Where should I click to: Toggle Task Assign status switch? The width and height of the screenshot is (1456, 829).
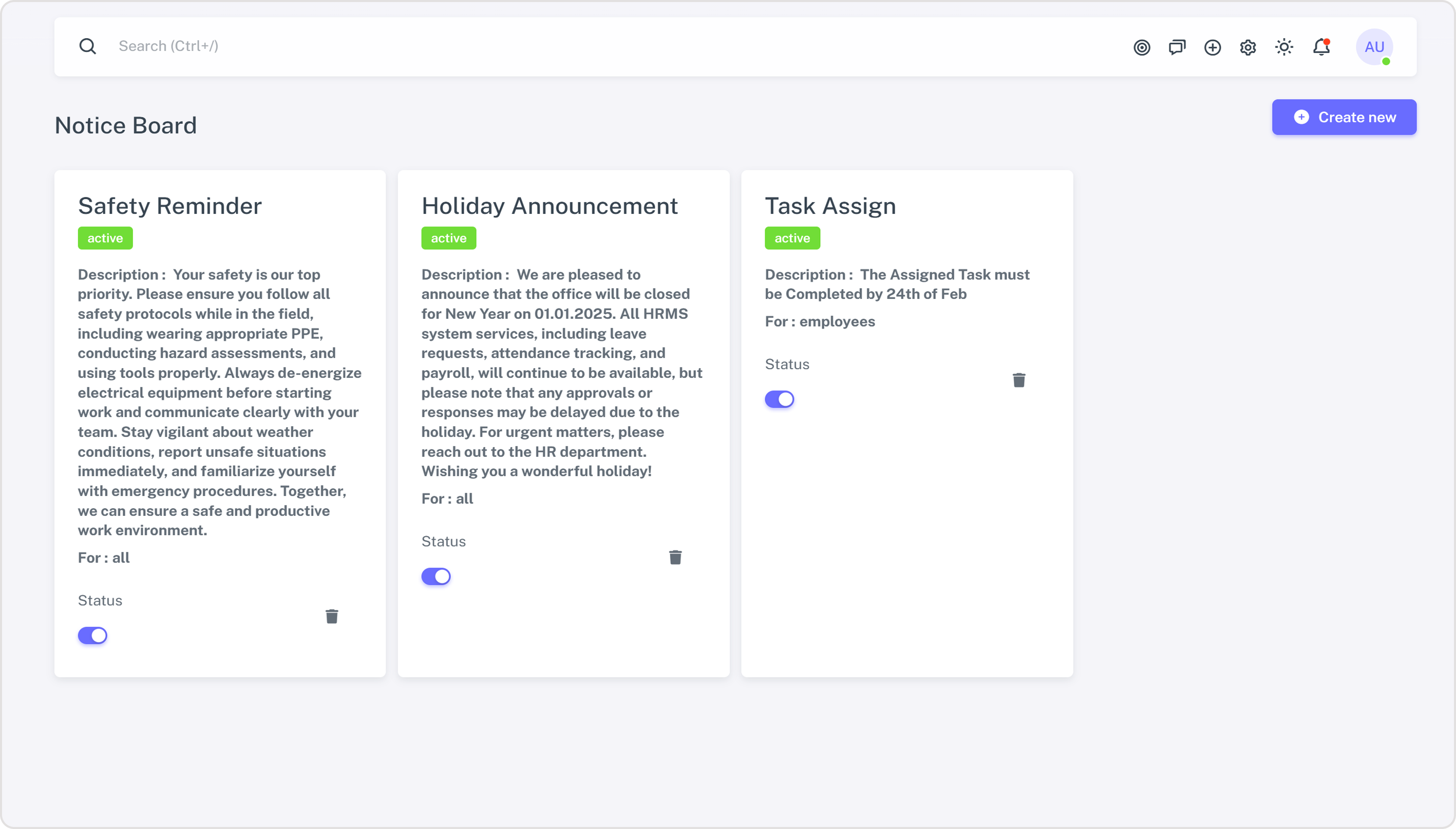tap(780, 399)
